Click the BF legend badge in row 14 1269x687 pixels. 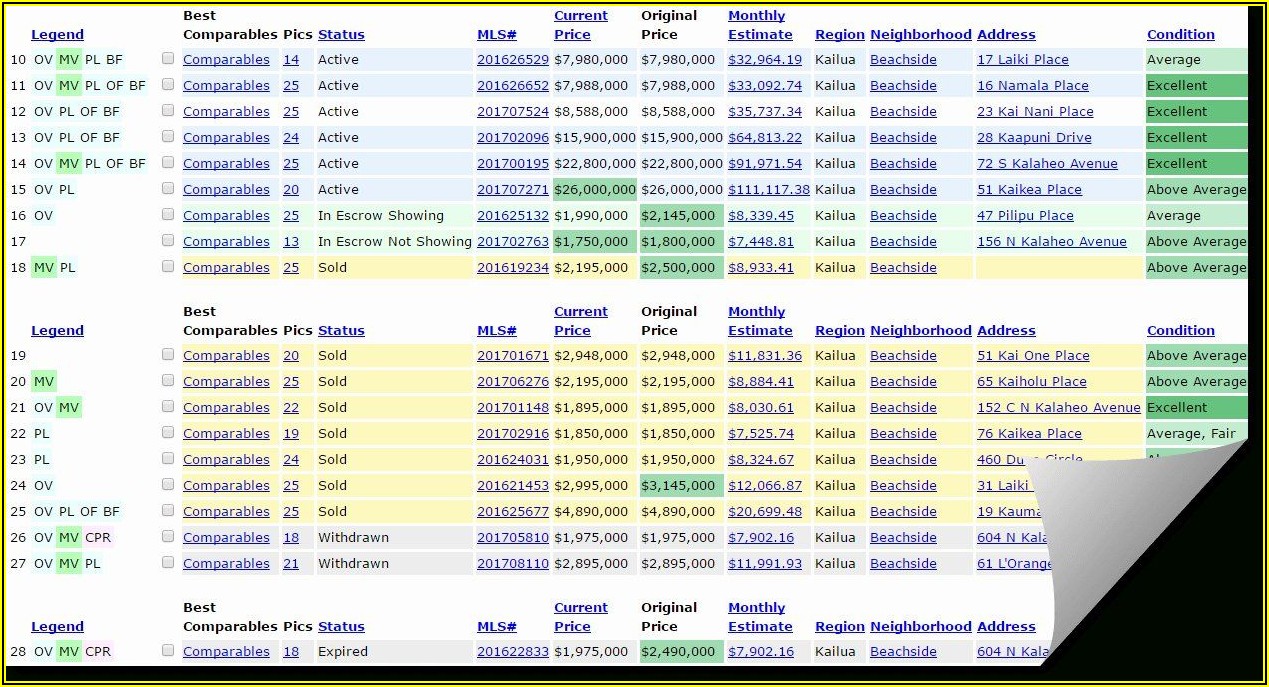[137, 164]
